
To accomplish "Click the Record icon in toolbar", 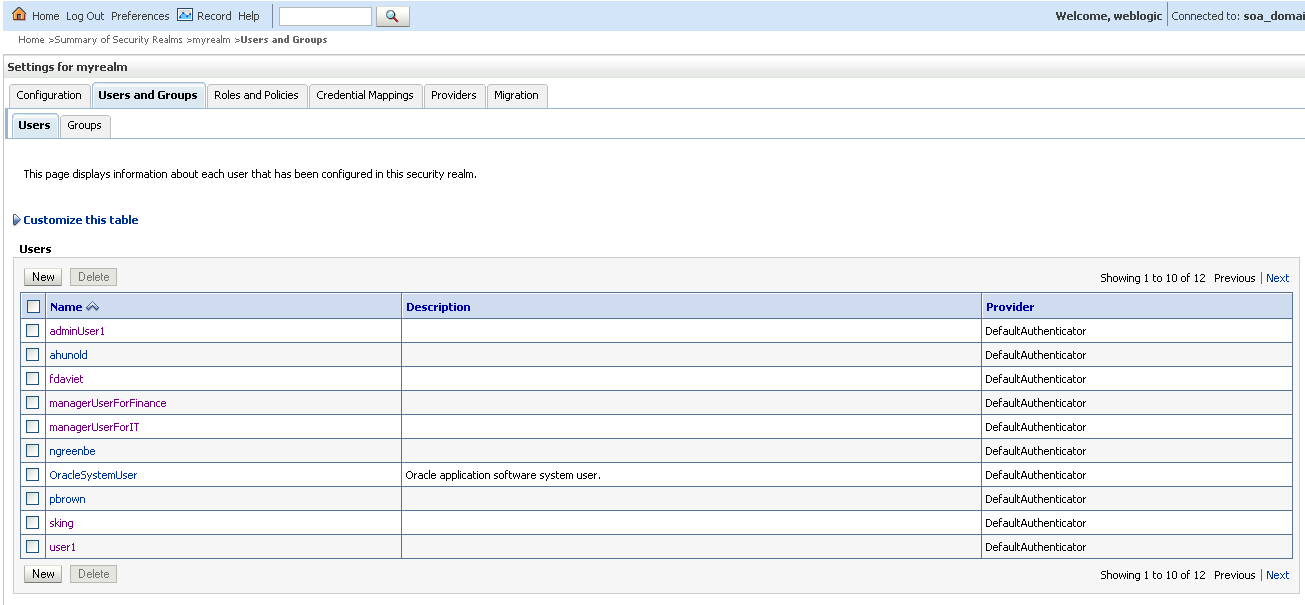I will click(x=185, y=15).
